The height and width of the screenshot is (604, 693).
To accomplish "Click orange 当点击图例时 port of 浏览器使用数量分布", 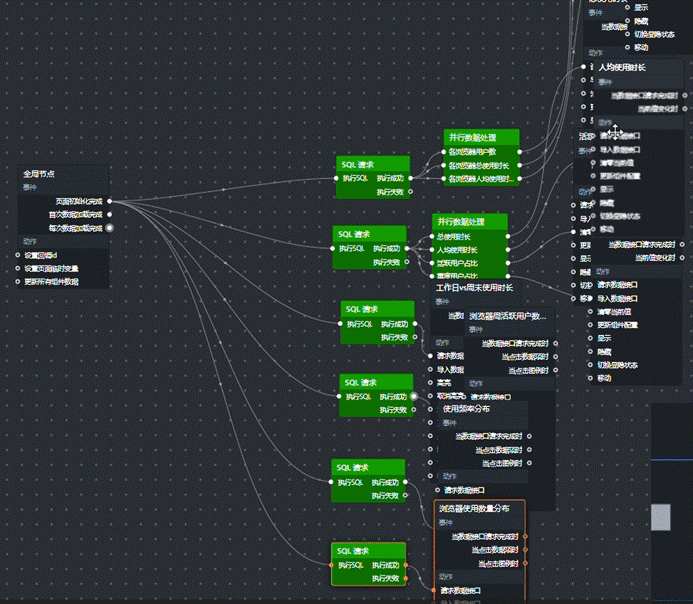I will tap(525, 563).
